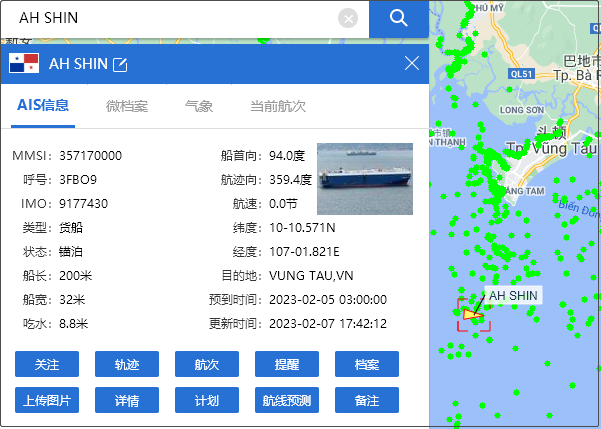Click the ETA 2023-02-05 03:00:00

tap(328, 299)
